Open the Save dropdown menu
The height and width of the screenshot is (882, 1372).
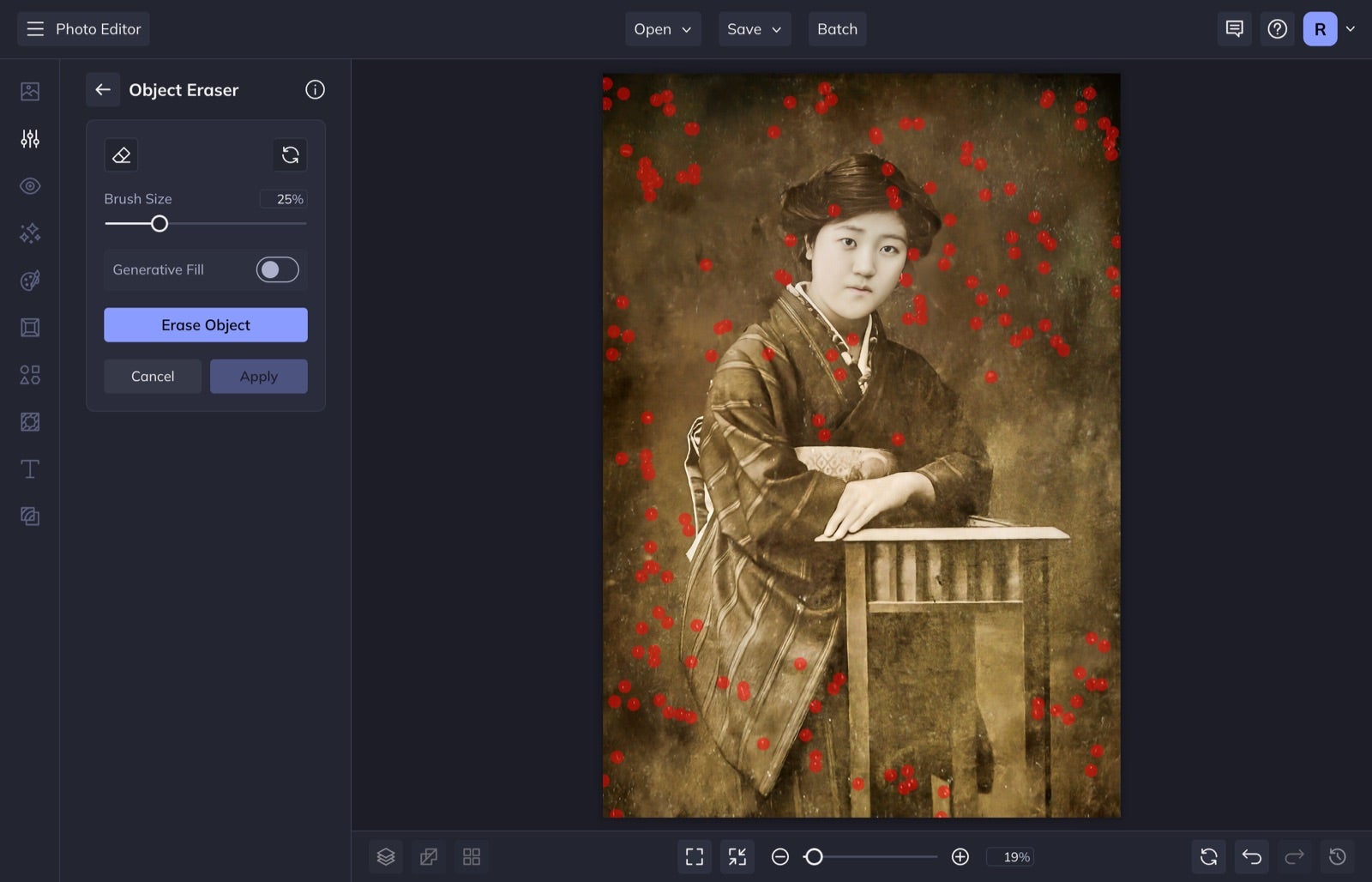pos(754,28)
